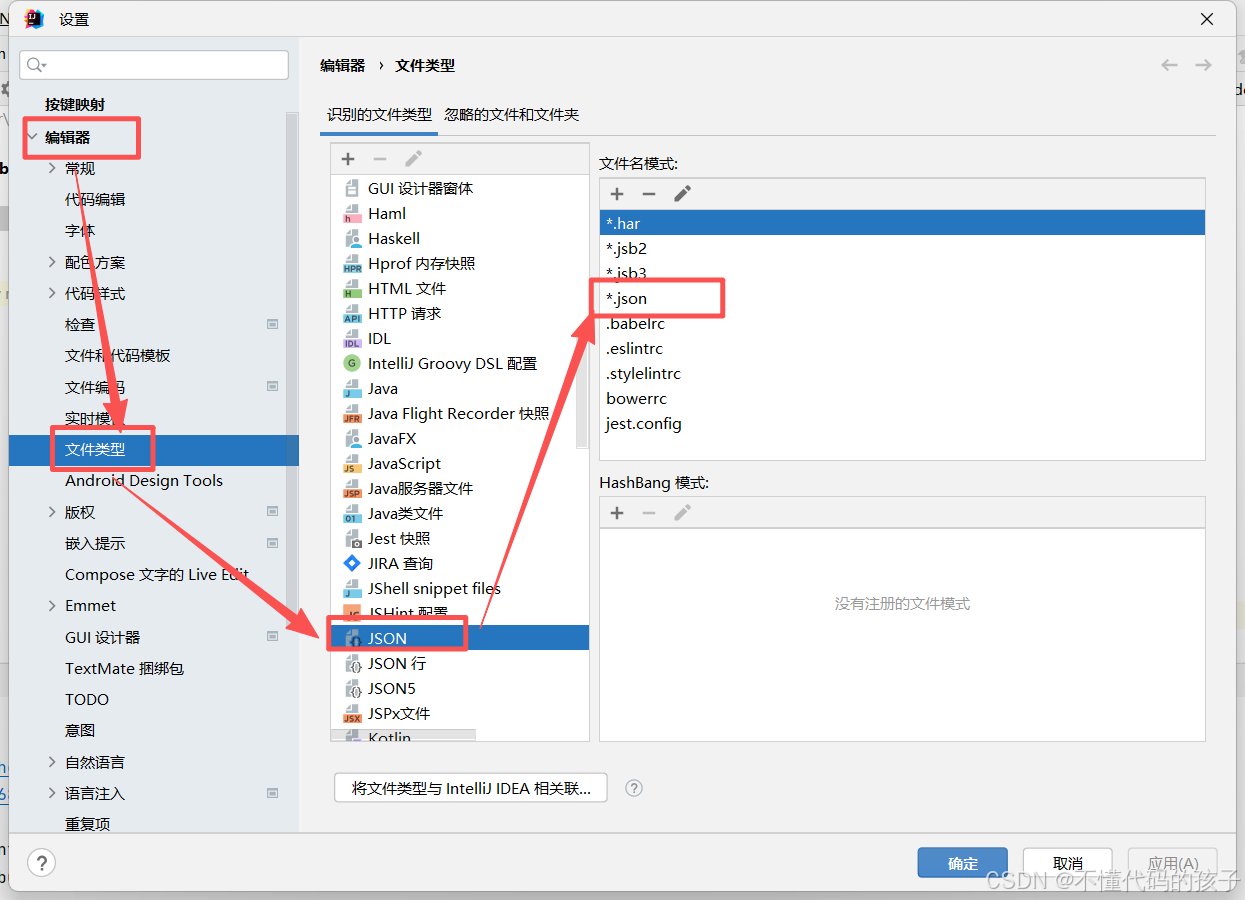Screen dimensions: 1245x900
Task: Expand the 版权 settings node
Action: [x=52, y=512]
